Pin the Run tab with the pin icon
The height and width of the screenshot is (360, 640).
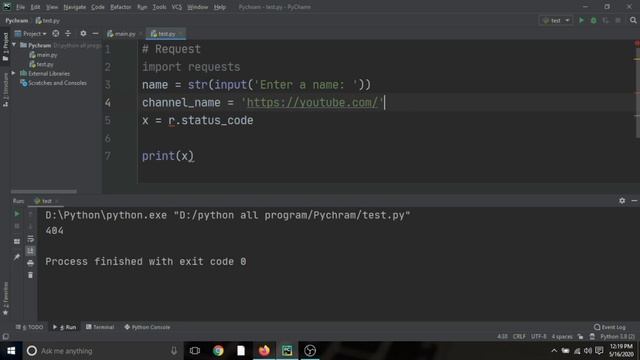(x=17, y=257)
